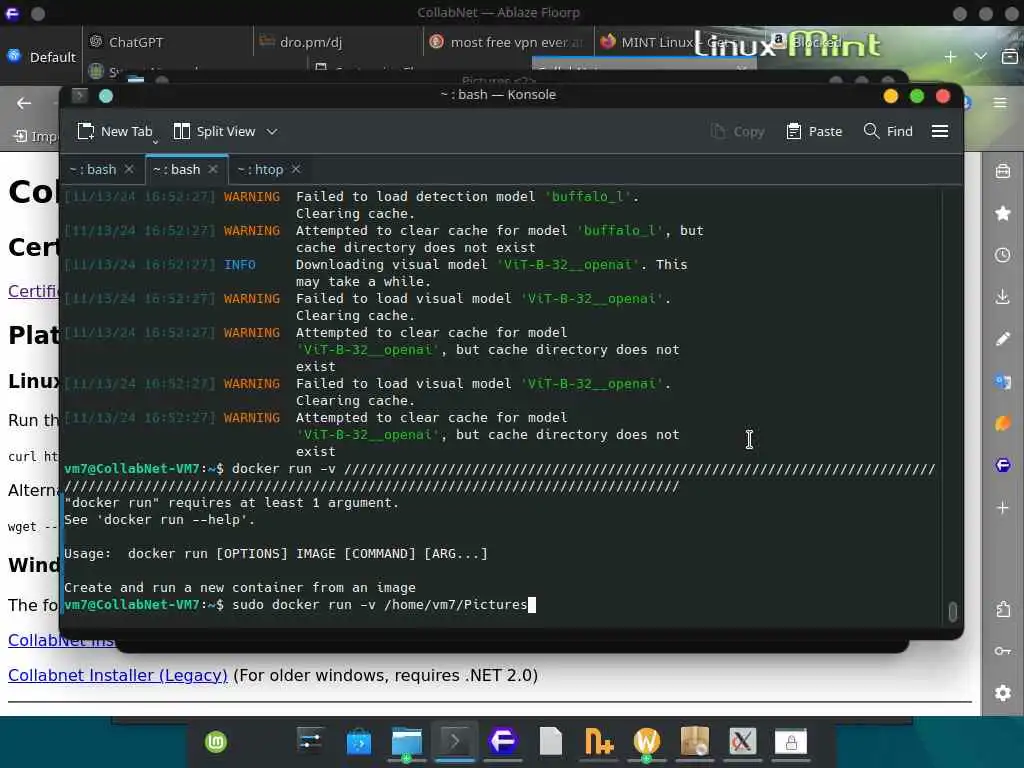Image resolution: width=1024 pixels, height=768 pixels.
Task: Open notes pencil icon in sidebar
Action: (1002, 338)
